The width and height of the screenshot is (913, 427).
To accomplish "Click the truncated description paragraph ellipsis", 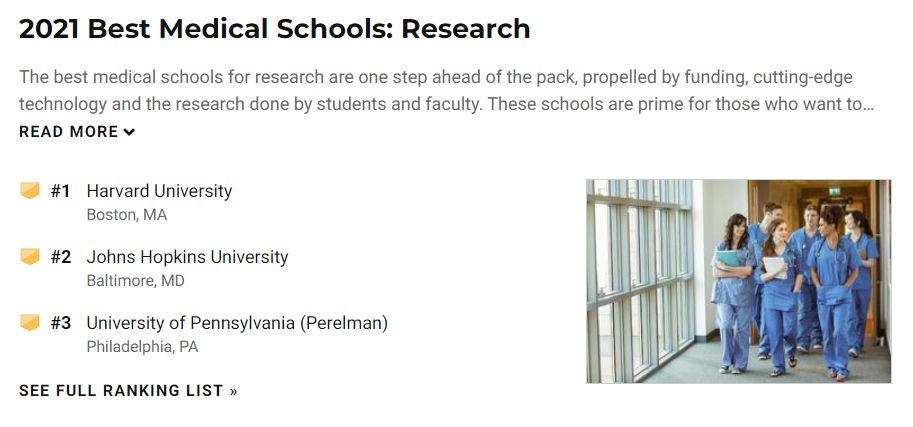I will (x=868, y=105).
